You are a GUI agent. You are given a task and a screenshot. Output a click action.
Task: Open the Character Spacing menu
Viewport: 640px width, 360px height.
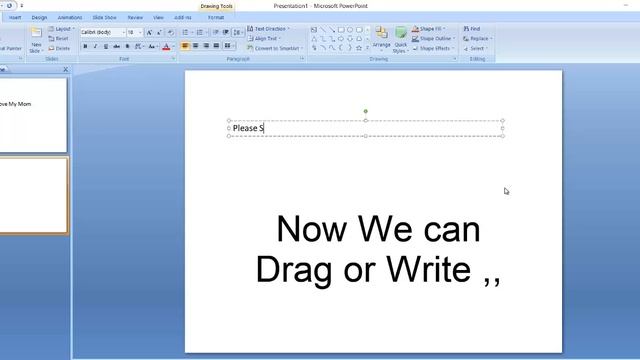139,47
